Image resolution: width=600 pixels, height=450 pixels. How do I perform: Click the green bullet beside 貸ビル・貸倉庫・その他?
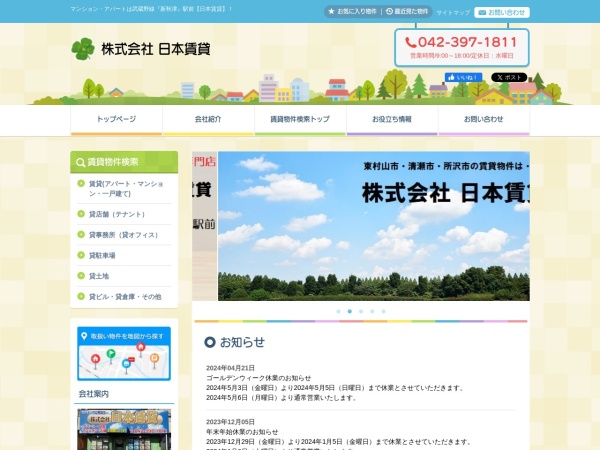(x=81, y=296)
